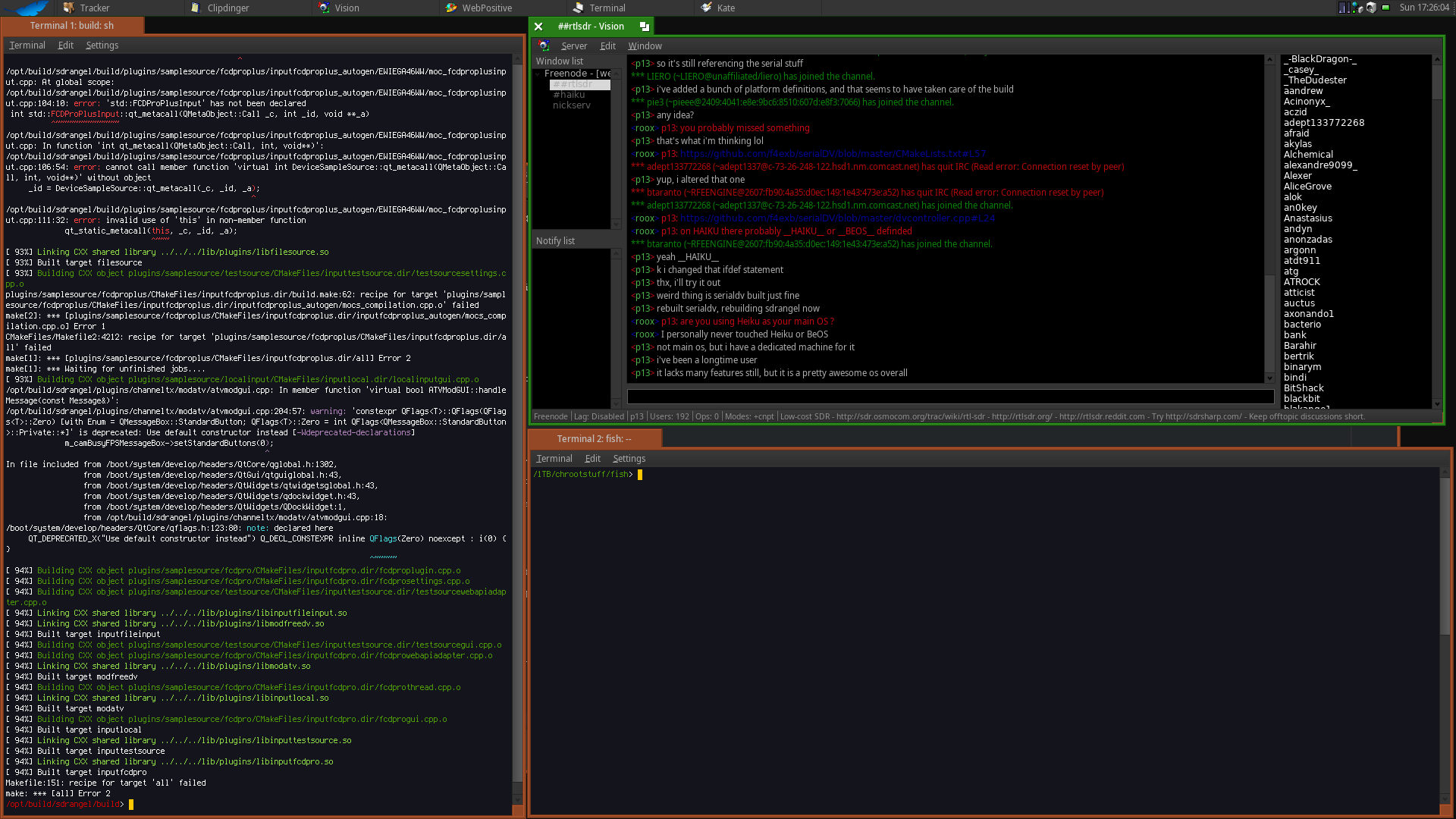Collapse the Freenode server tree item
The width and height of the screenshot is (1456, 819).
(x=538, y=74)
